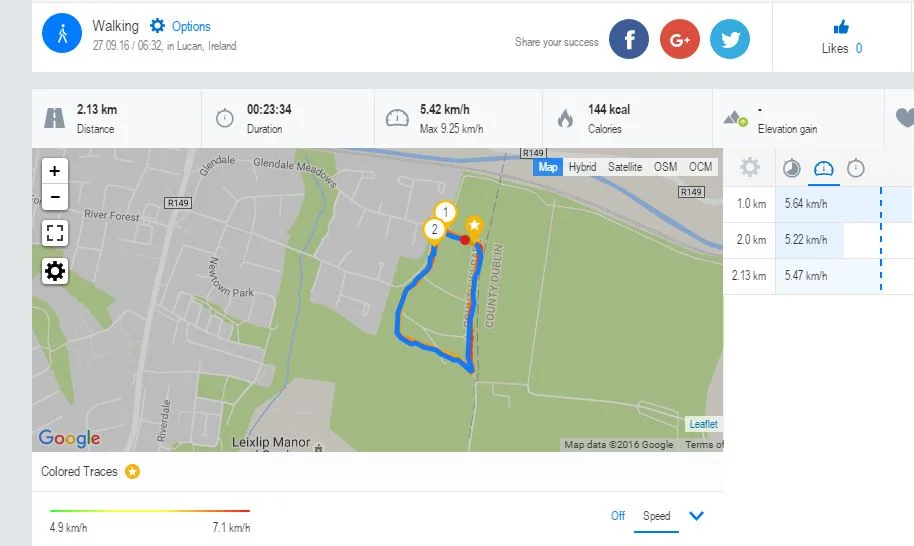Select the 1.0 km split row

coord(818,204)
